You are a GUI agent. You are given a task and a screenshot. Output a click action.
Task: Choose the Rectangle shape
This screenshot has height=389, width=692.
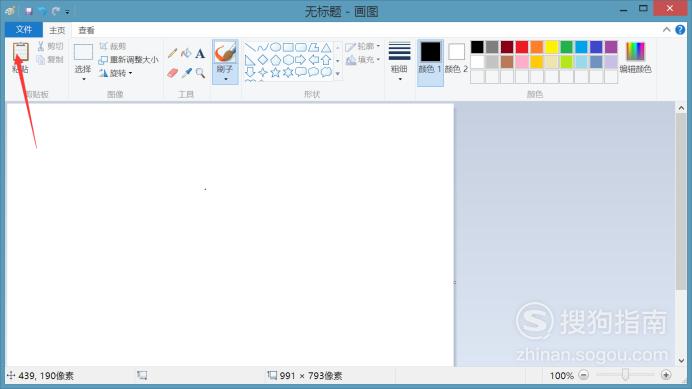pyautogui.click(x=288, y=47)
